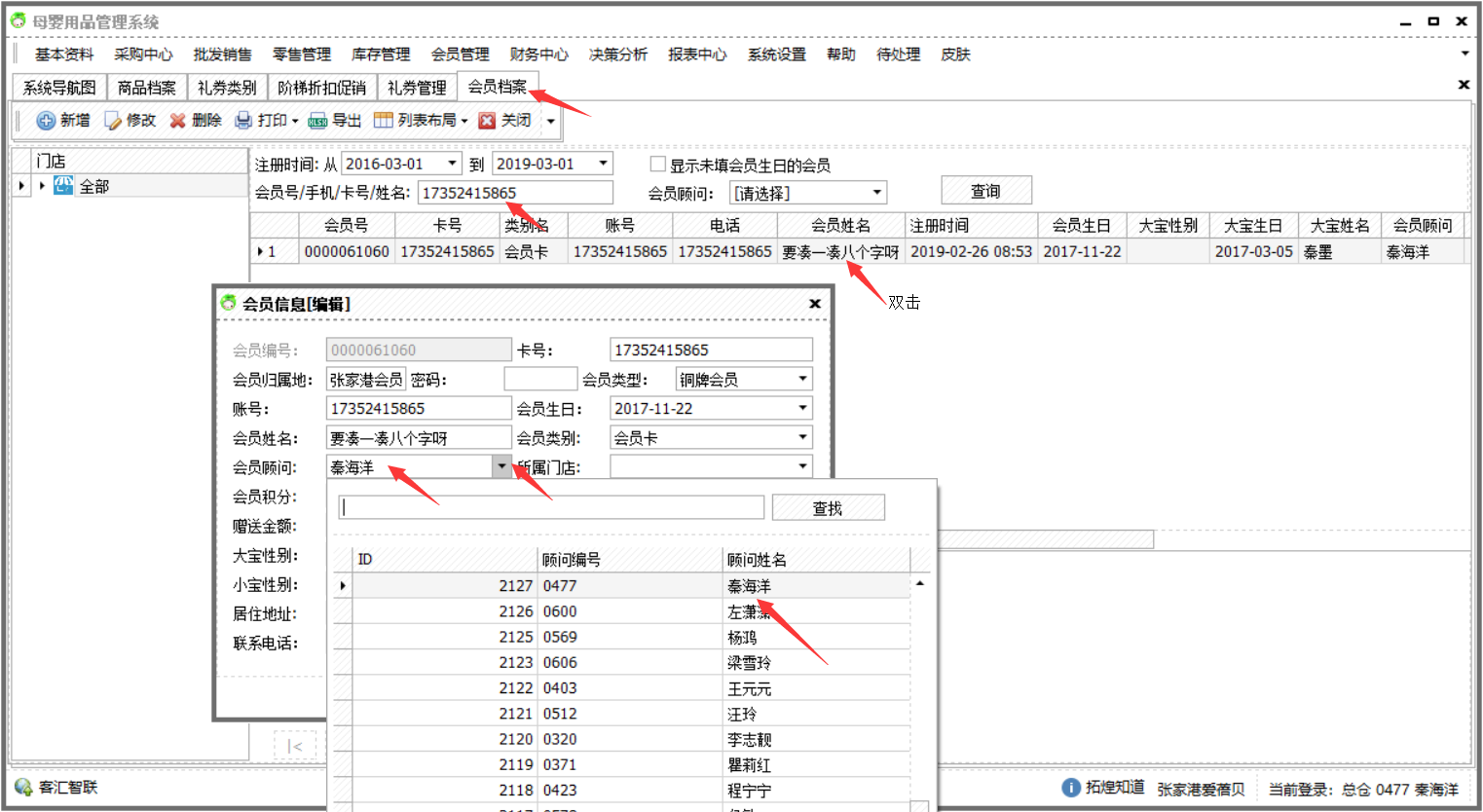The image size is (1483, 812).
Task: Open the 所属门店 dropdown
Action: [x=803, y=466]
